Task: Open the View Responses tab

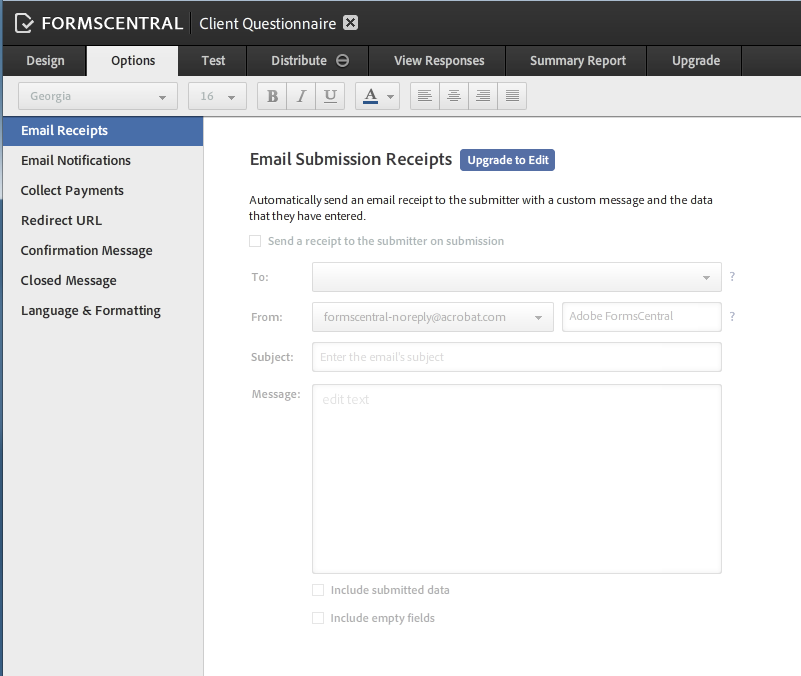Action: 439,61
